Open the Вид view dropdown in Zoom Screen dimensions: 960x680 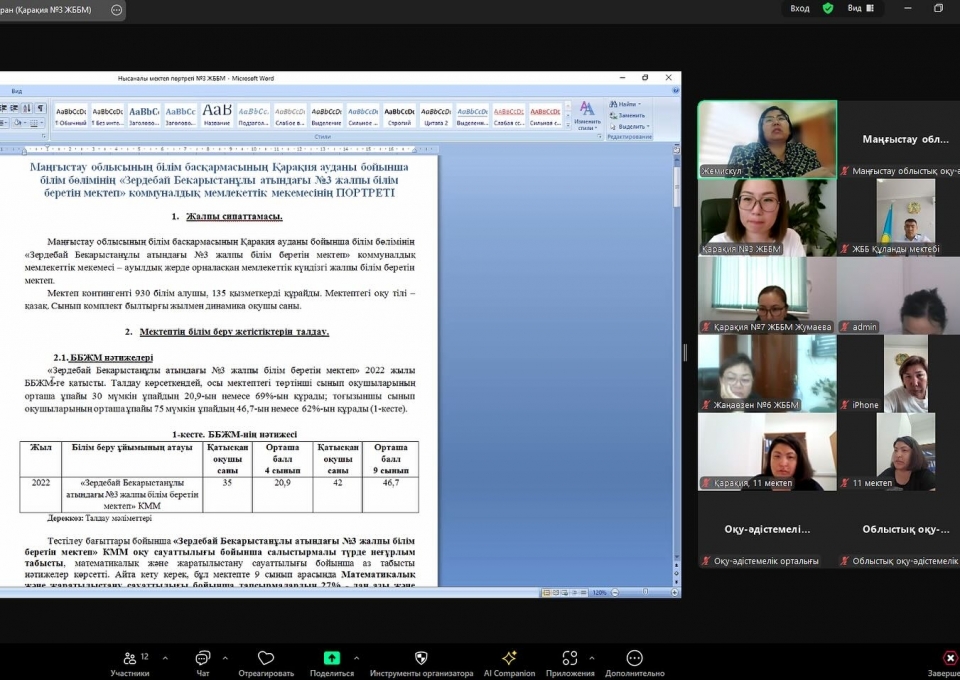861,9
